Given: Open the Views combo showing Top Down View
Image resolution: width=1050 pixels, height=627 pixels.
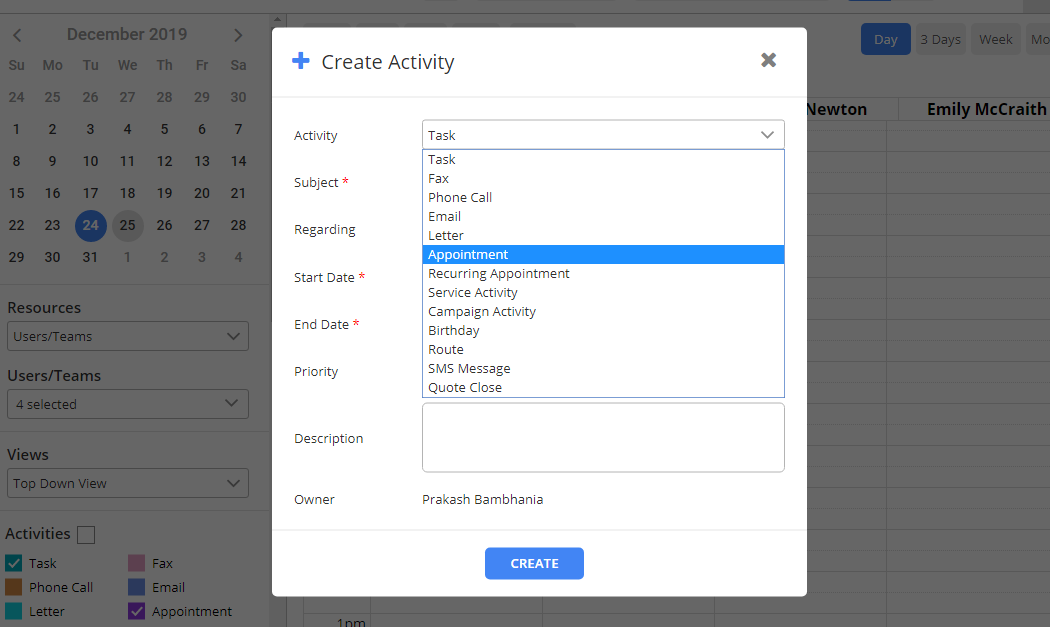Looking at the screenshot, I should coord(127,483).
